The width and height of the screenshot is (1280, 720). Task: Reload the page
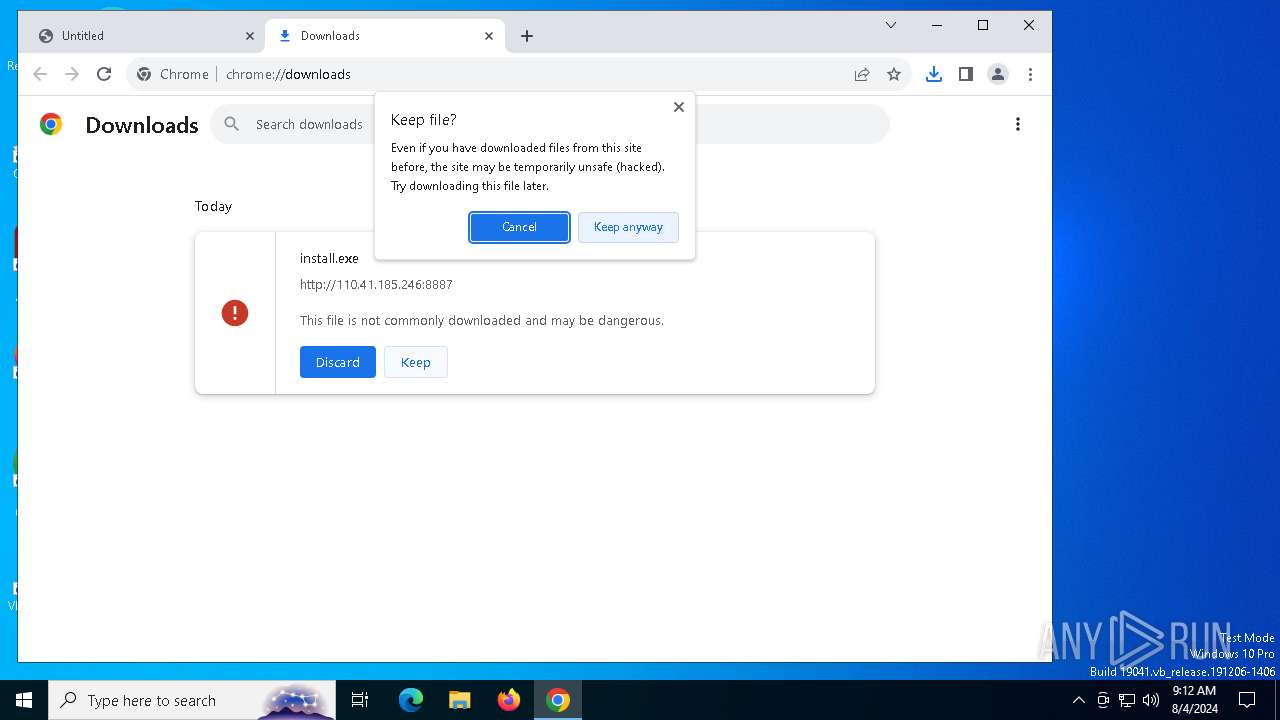tap(104, 74)
